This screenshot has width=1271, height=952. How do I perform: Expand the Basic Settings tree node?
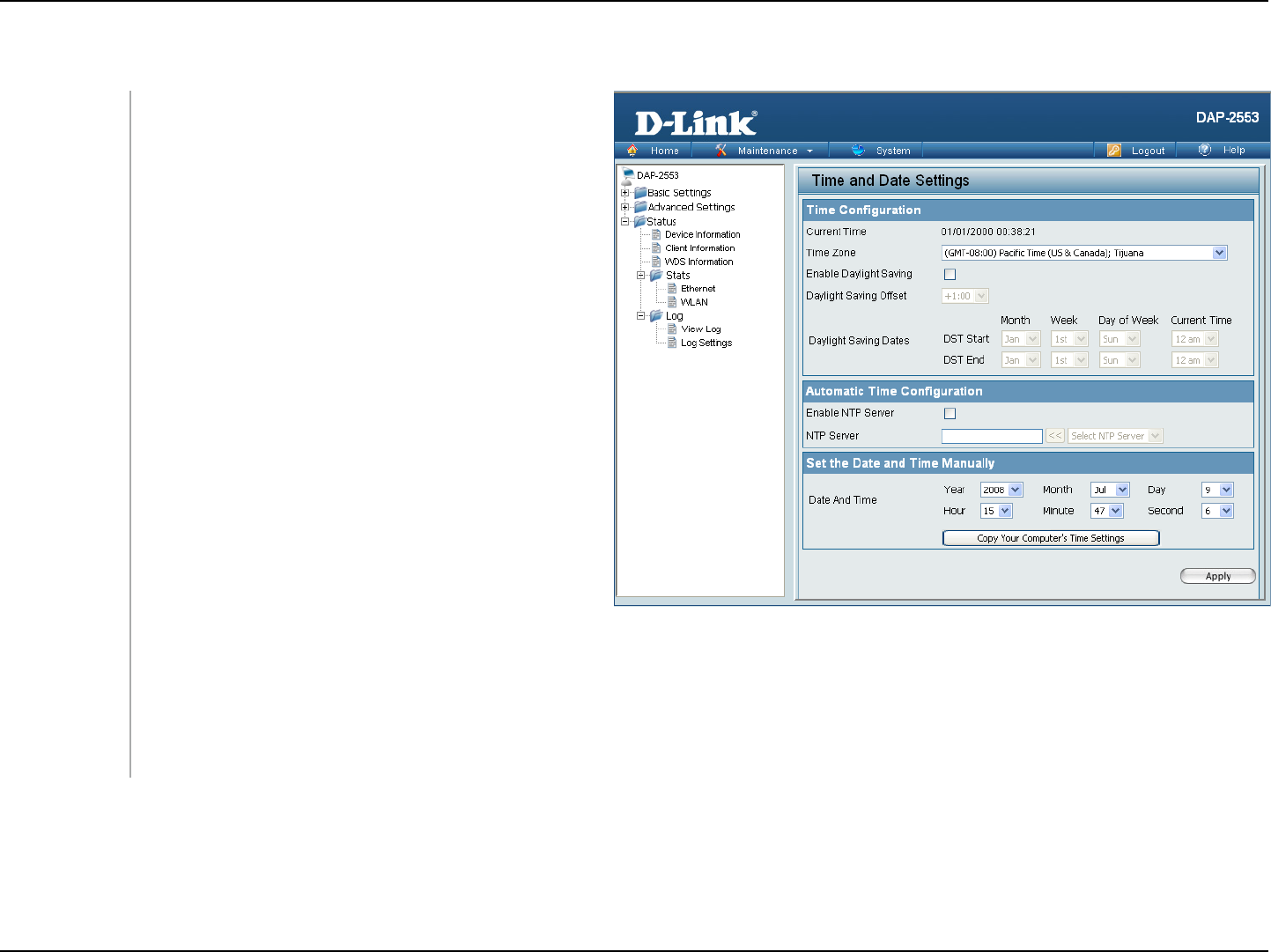(625, 193)
